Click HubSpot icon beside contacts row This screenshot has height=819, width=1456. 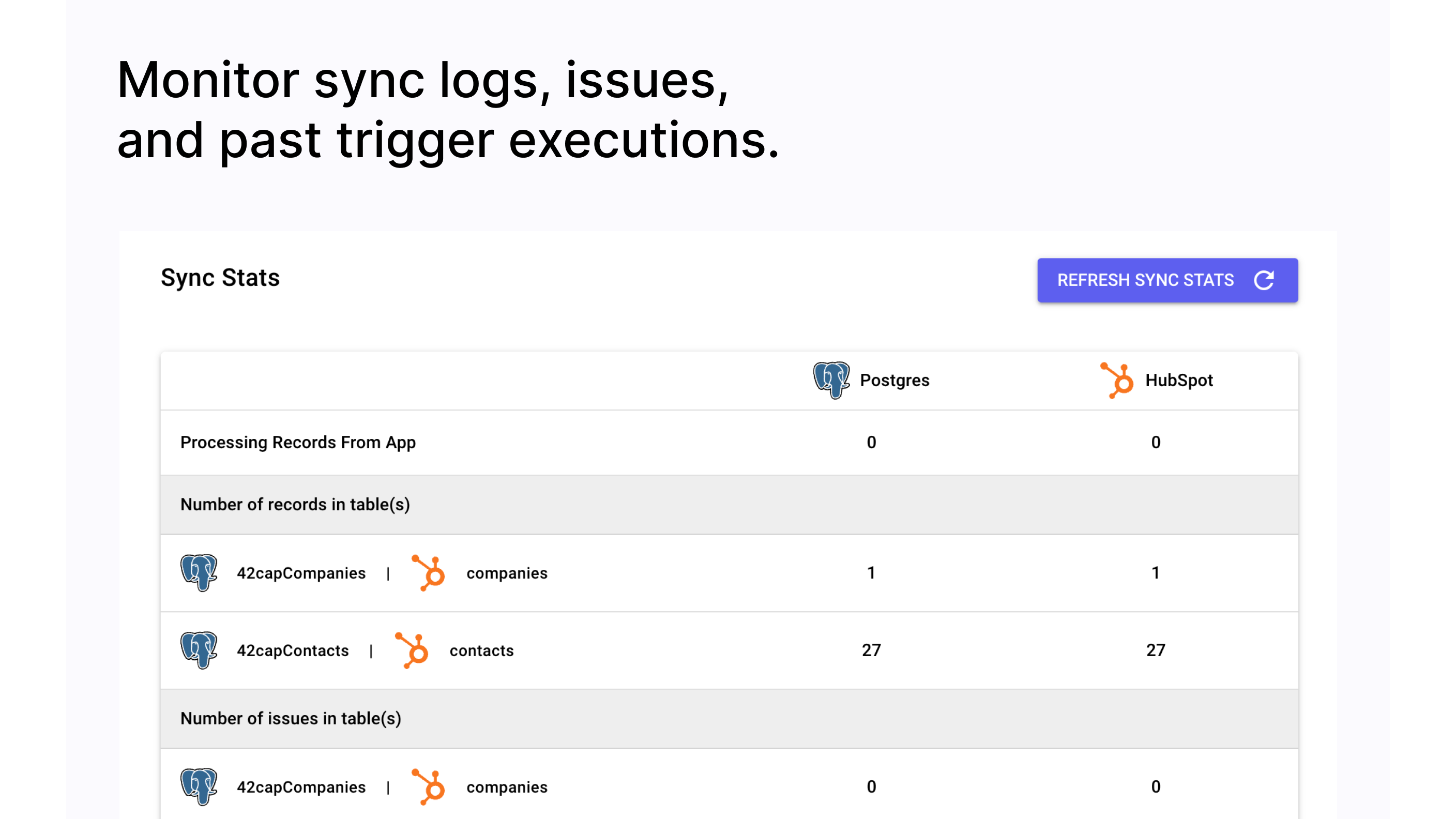pos(412,650)
